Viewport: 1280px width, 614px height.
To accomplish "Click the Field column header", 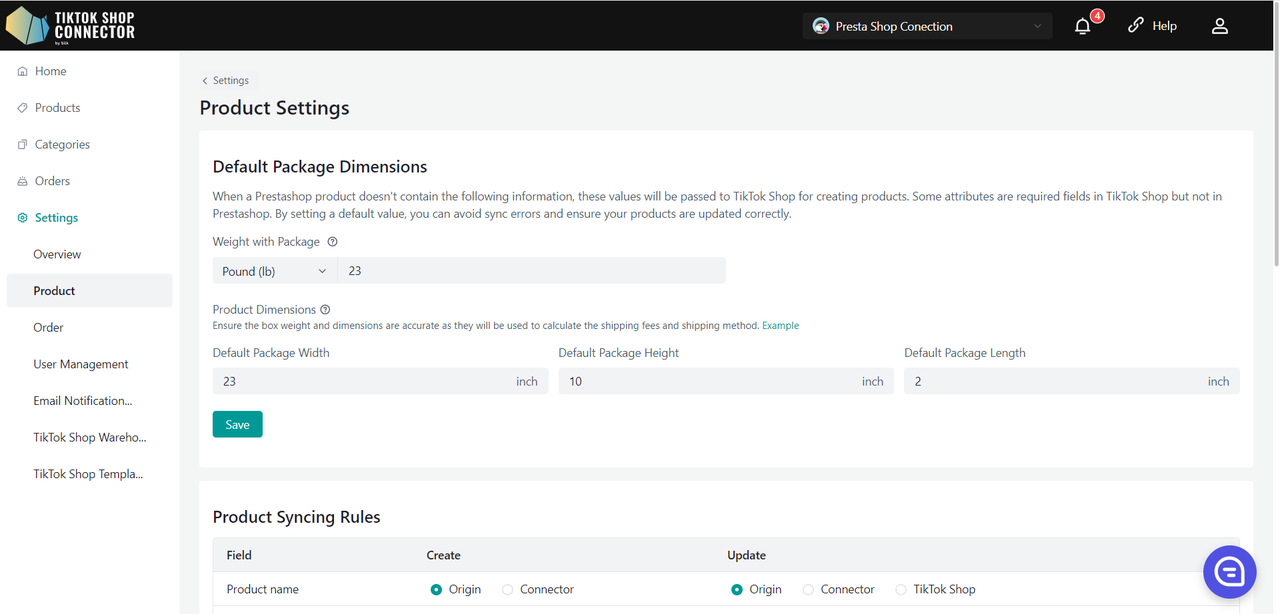I will click(x=239, y=555).
